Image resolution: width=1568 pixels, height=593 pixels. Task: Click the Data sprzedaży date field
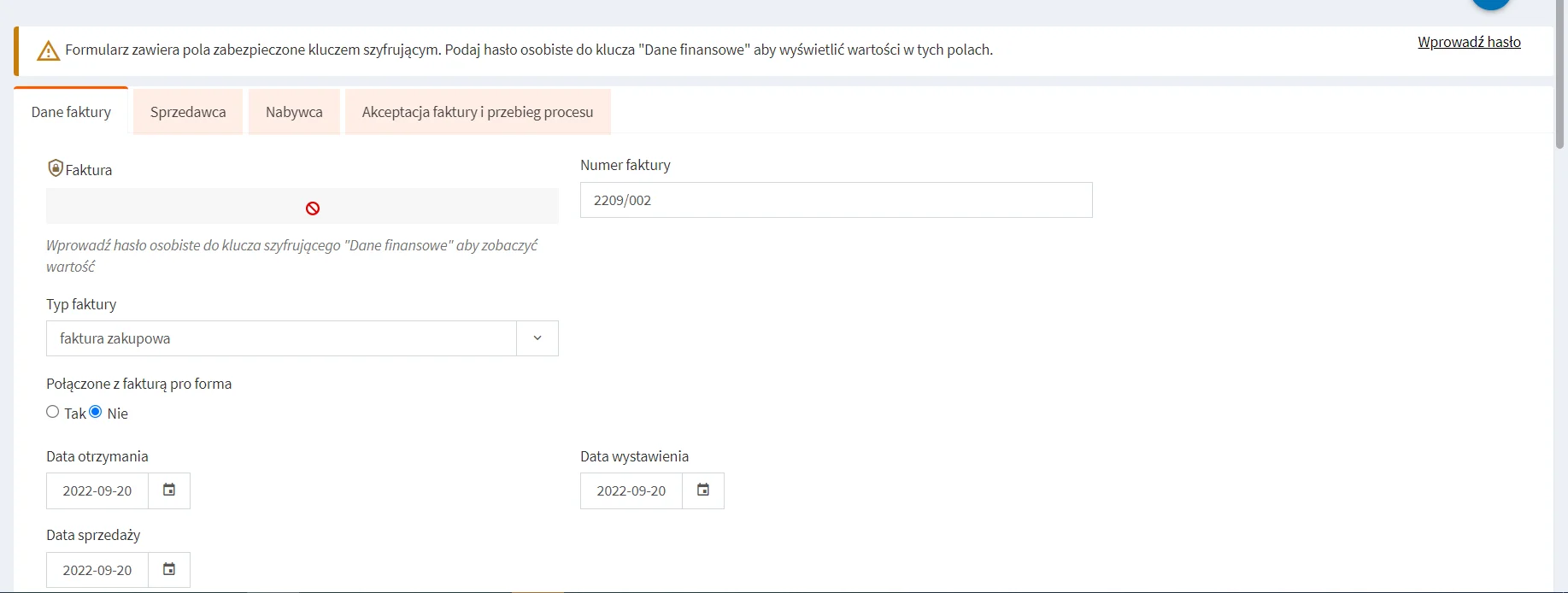[x=97, y=570]
